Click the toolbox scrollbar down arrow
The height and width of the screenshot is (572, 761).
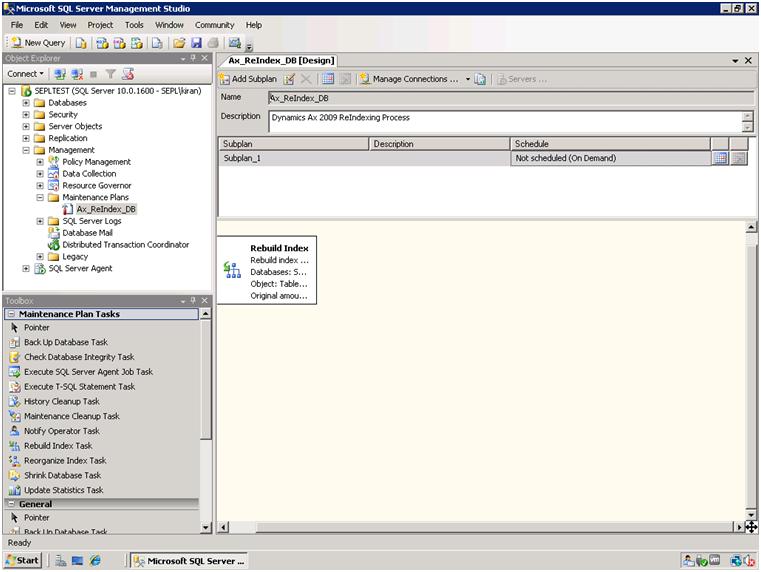point(206,527)
